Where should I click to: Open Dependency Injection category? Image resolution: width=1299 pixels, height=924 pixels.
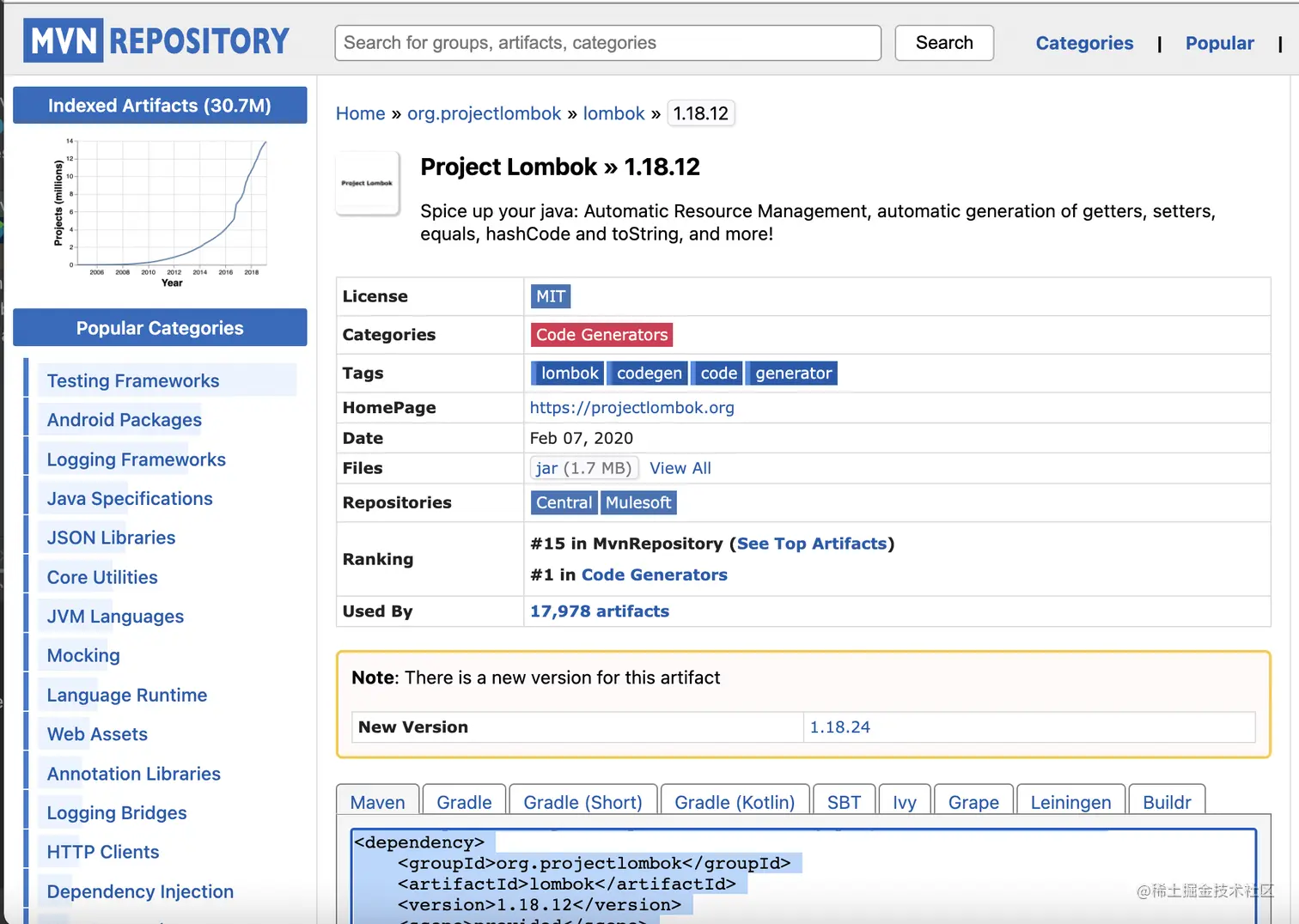pos(141,891)
